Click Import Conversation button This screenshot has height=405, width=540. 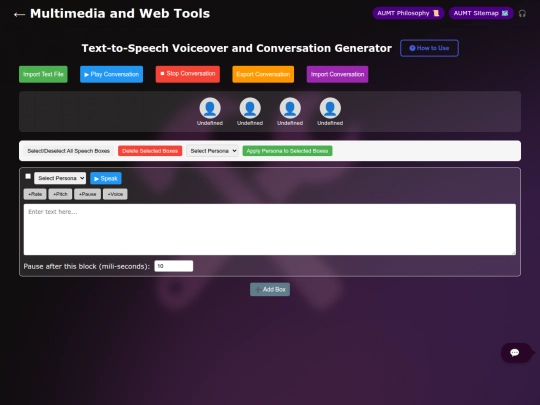click(337, 74)
